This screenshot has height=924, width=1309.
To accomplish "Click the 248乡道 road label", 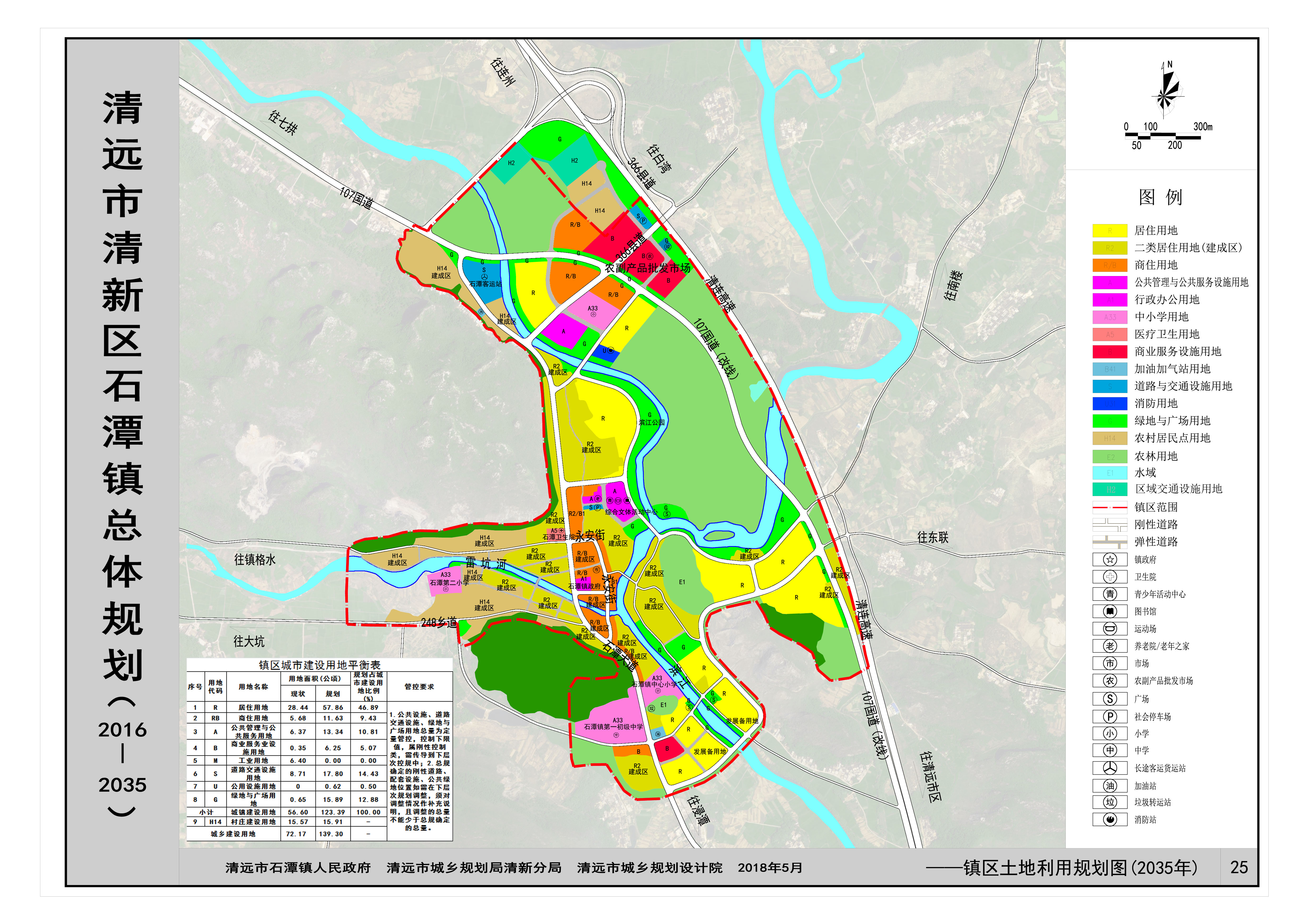I will click(x=439, y=622).
